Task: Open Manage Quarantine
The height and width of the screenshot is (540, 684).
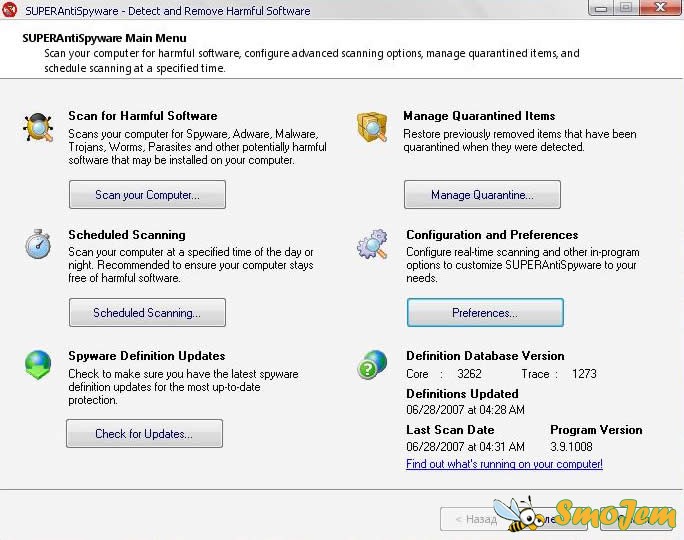Action: [x=482, y=195]
